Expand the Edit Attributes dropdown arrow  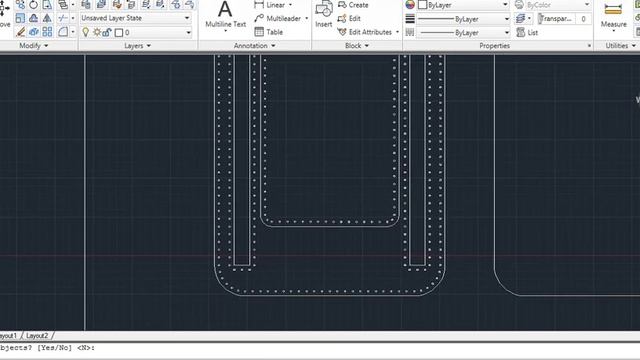coord(397,32)
